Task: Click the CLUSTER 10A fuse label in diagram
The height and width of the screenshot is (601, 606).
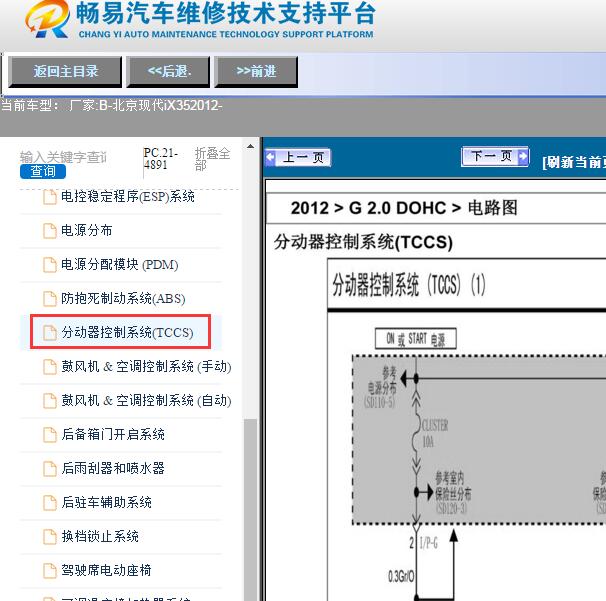Action: (434, 433)
